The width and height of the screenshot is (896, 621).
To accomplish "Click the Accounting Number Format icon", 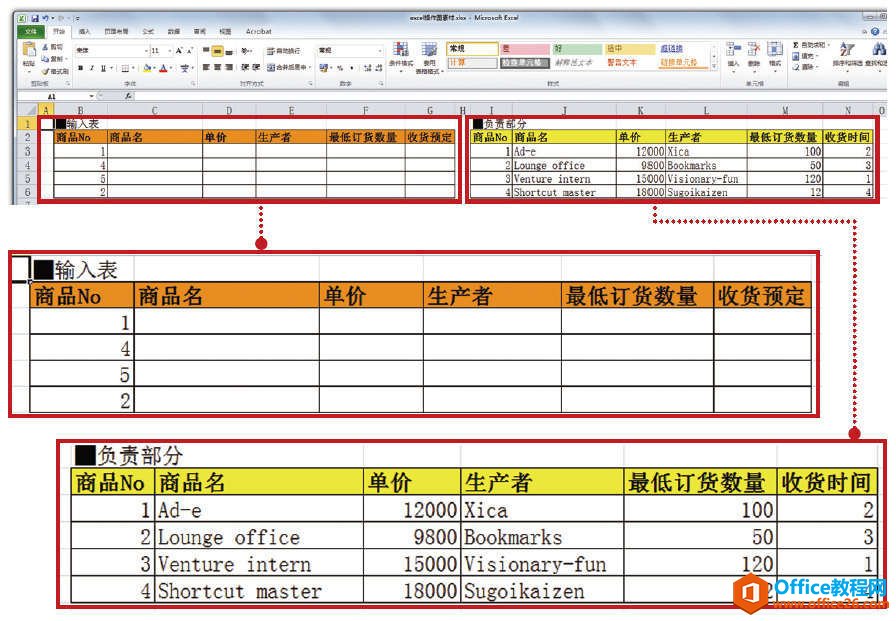I will pyautogui.click(x=324, y=67).
